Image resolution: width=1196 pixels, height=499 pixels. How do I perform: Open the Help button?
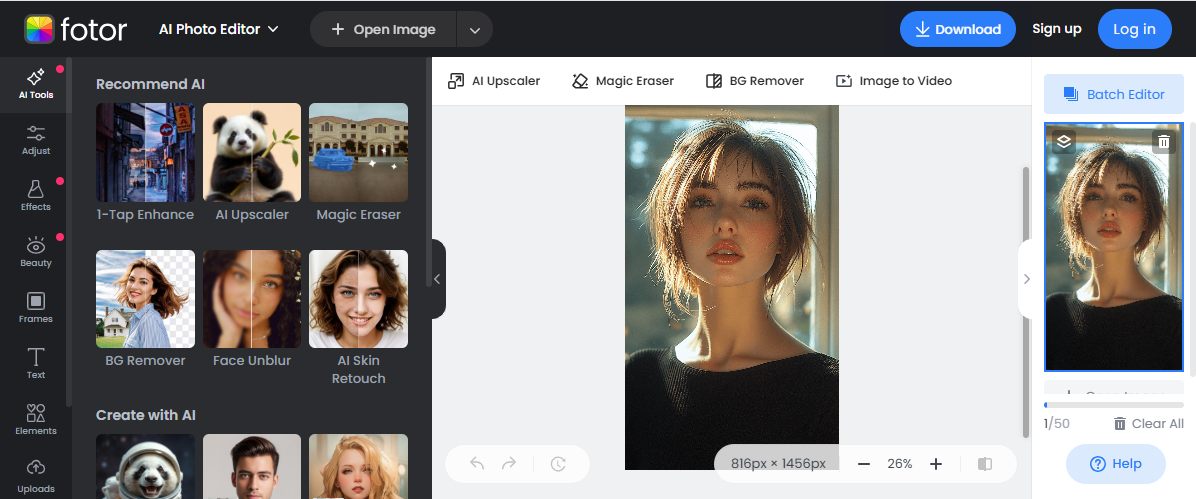pos(1116,464)
